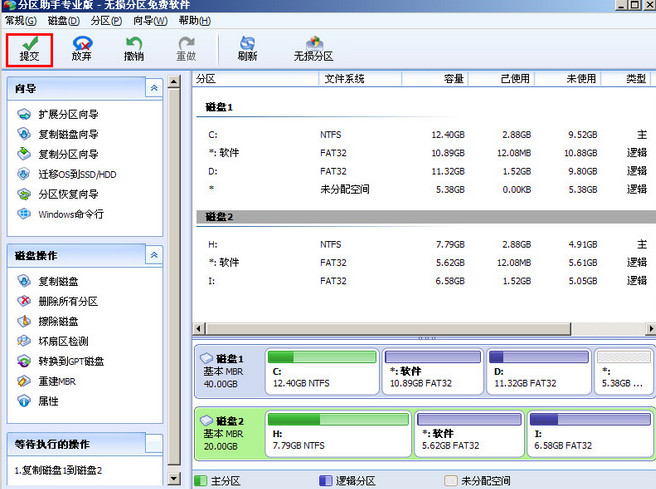Click the 刷新 (Refresh) toolbar icon
Image resolution: width=656 pixels, height=489 pixels.
pyautogui.click(x=247, y=50)
